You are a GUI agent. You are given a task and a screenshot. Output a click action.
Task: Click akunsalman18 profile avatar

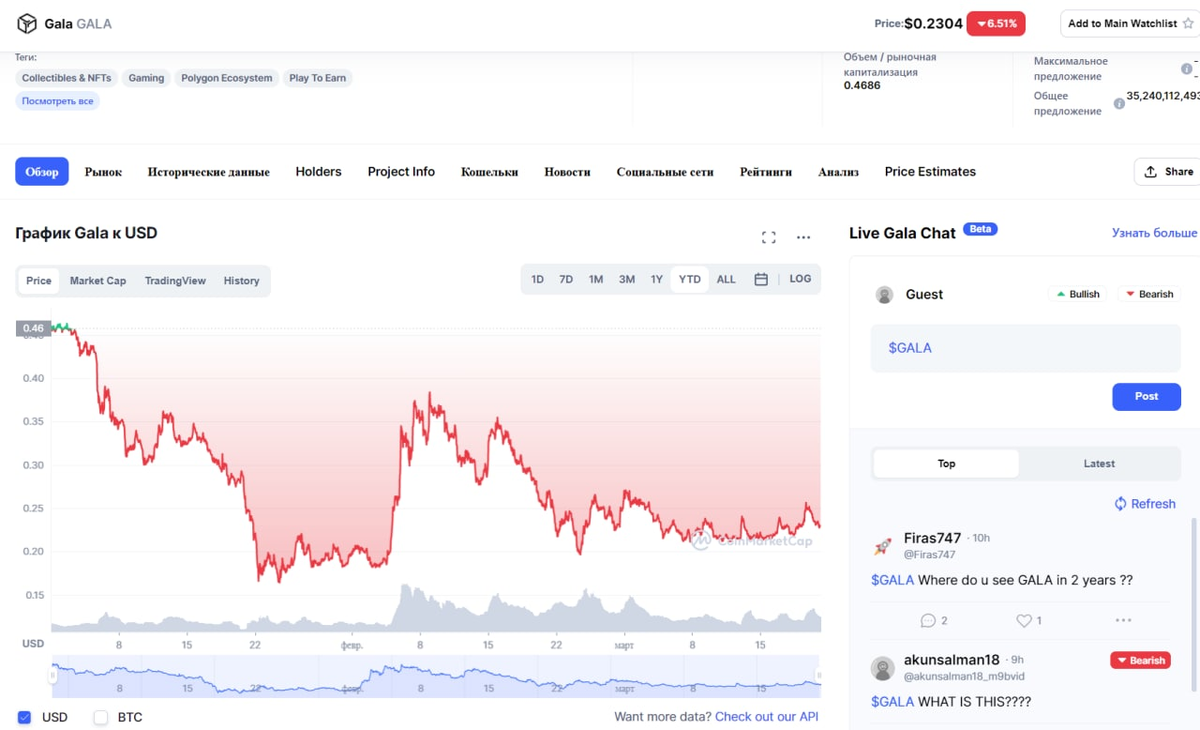pyautogui.click(x=883, y=668)
